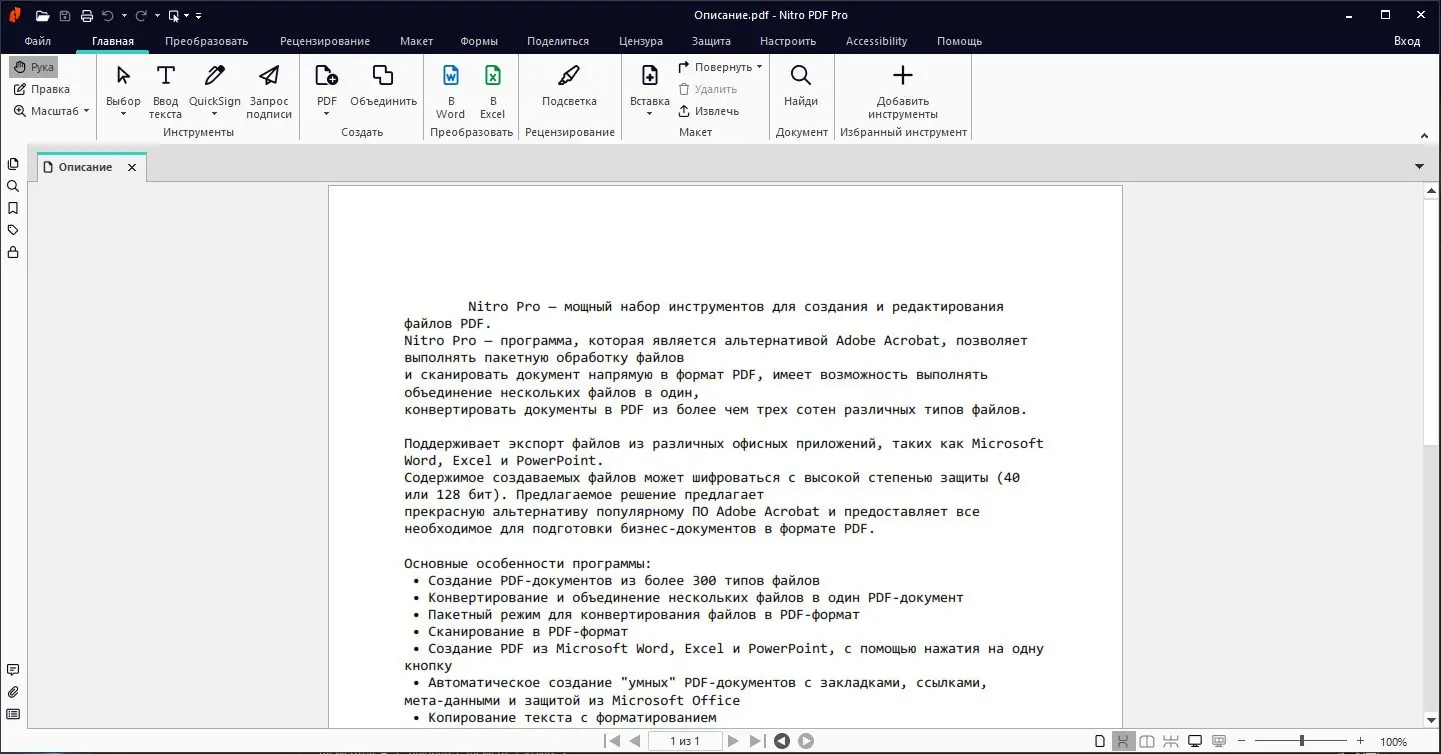The height and width of the screenshot is (754, 1441).
Task: Open the Security panel via the lock icon
Action: coord(13,251)
